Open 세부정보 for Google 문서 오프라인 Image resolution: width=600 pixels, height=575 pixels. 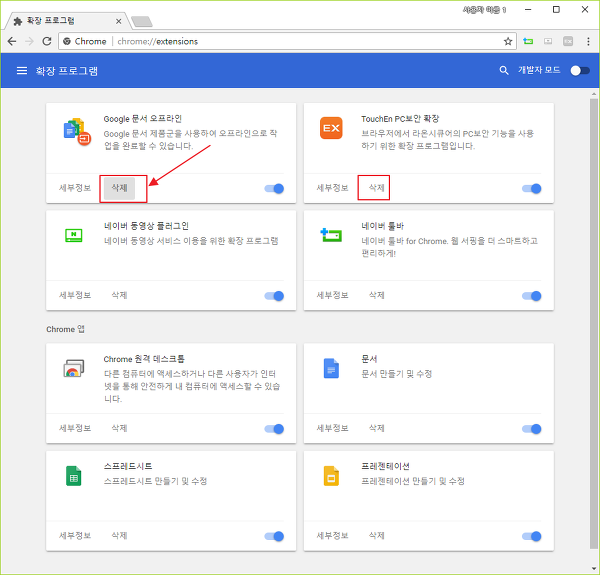[75, 188]
